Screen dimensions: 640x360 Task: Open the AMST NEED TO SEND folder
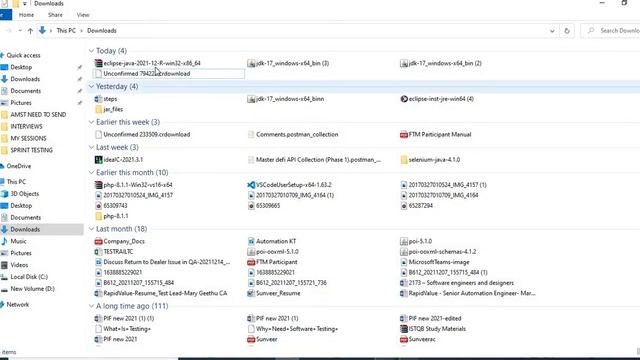click(x=38, y=115)
